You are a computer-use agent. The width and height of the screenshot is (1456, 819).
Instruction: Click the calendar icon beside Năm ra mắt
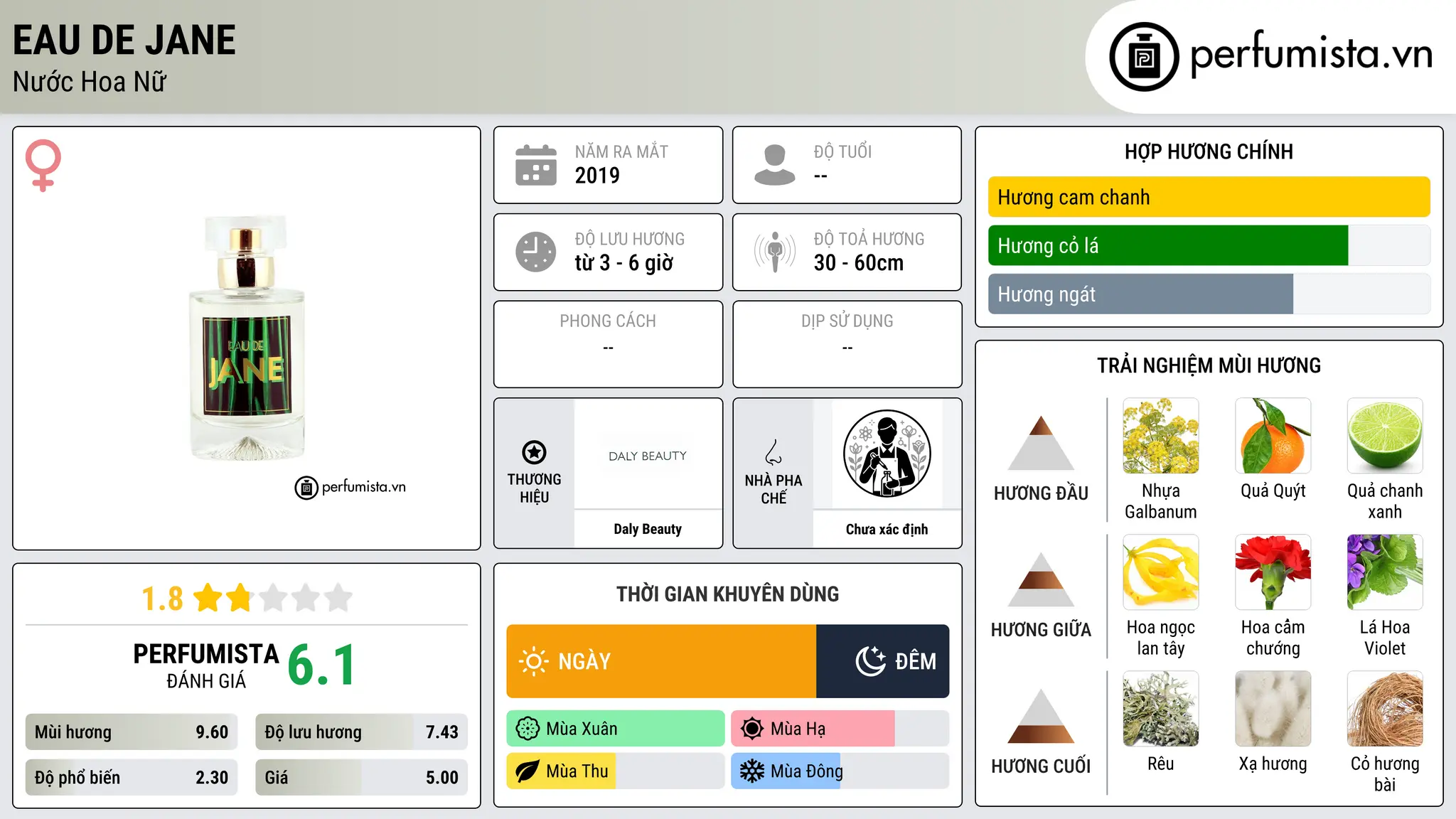(536, 165)
